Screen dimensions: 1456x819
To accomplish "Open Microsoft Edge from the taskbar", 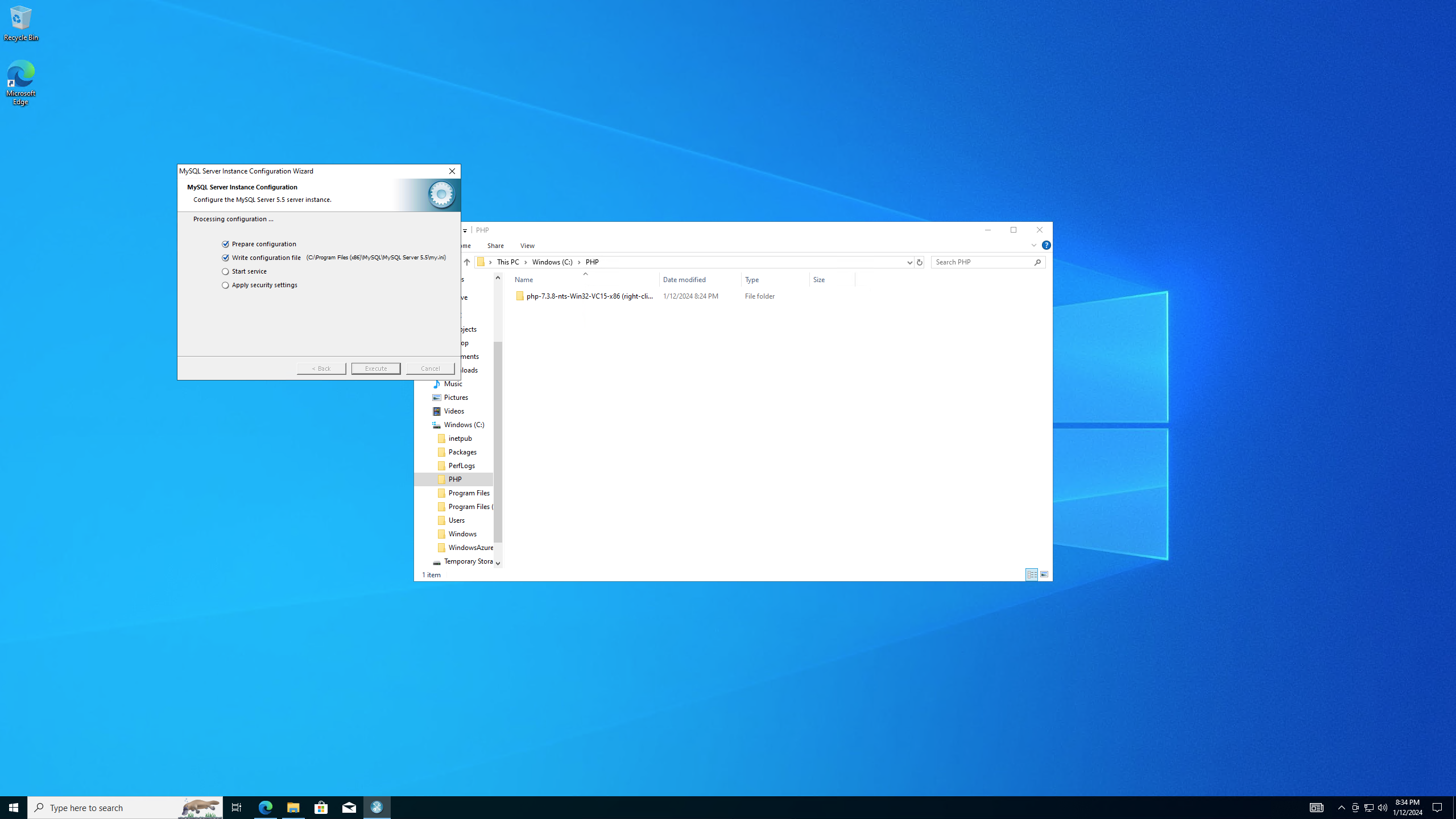I will 266,807.
